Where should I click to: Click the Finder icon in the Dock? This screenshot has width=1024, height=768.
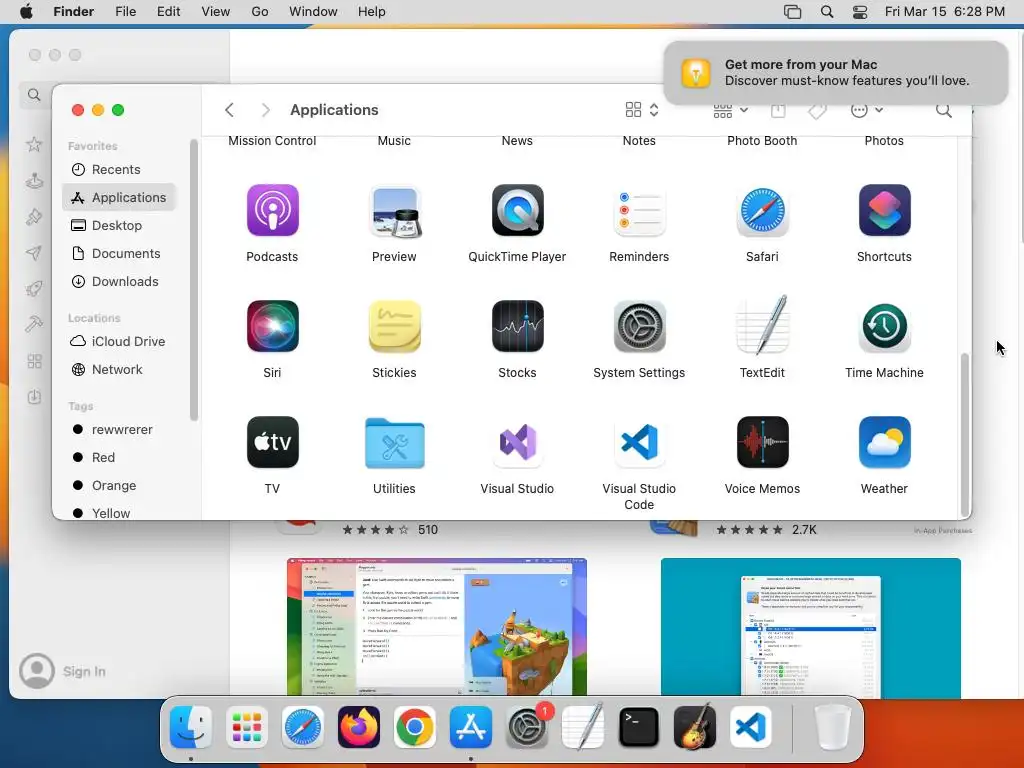pos(191,727)
